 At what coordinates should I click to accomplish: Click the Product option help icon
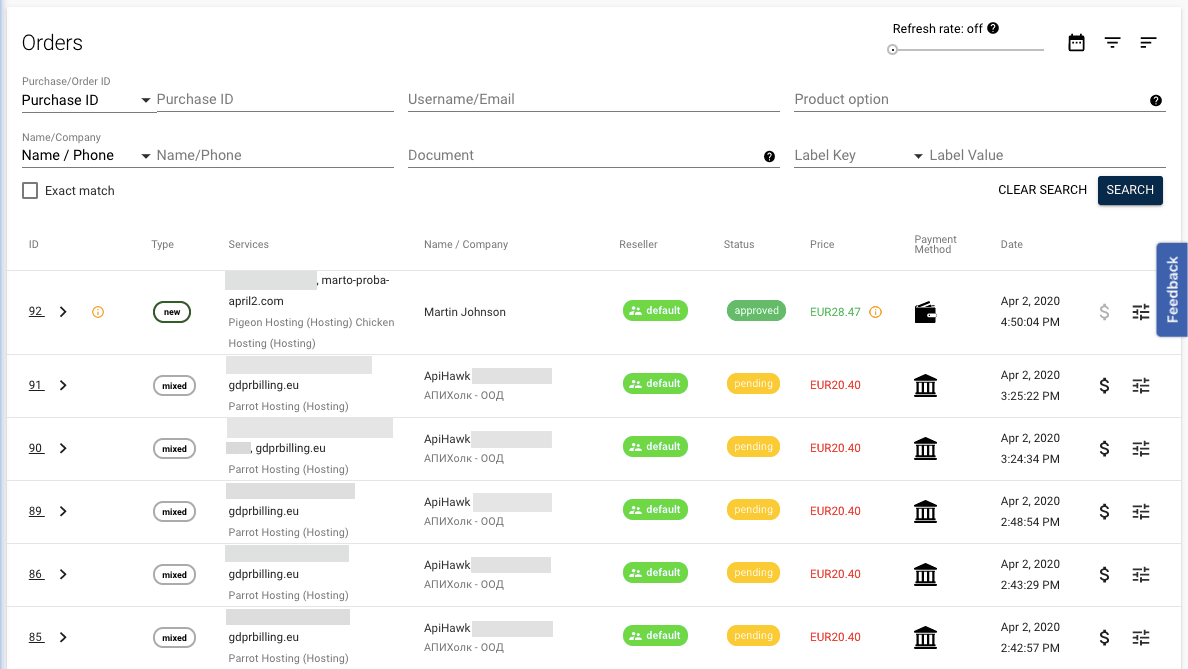point(1156,101)
